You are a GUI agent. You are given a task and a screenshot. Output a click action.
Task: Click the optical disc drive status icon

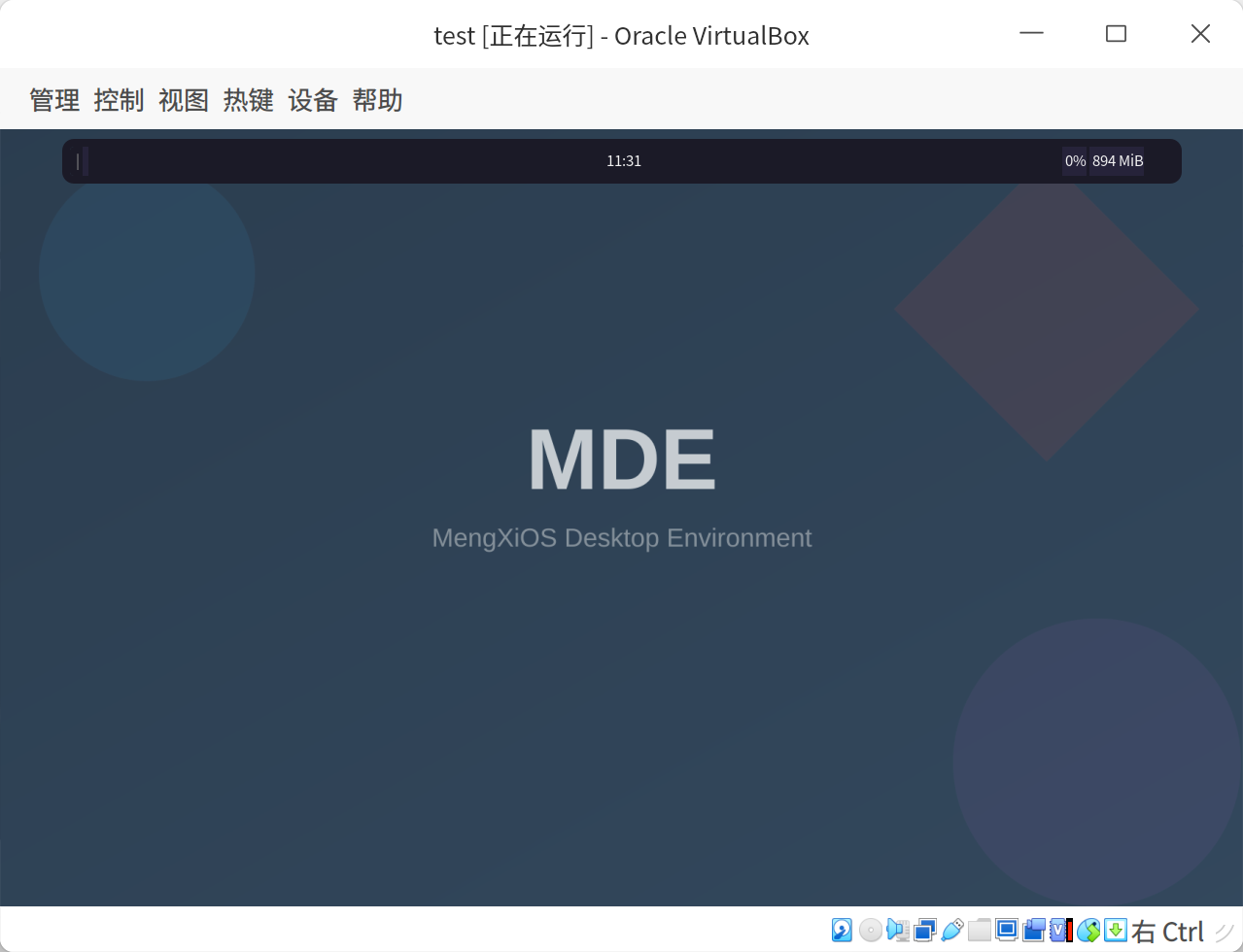click(x=870, y=931)
